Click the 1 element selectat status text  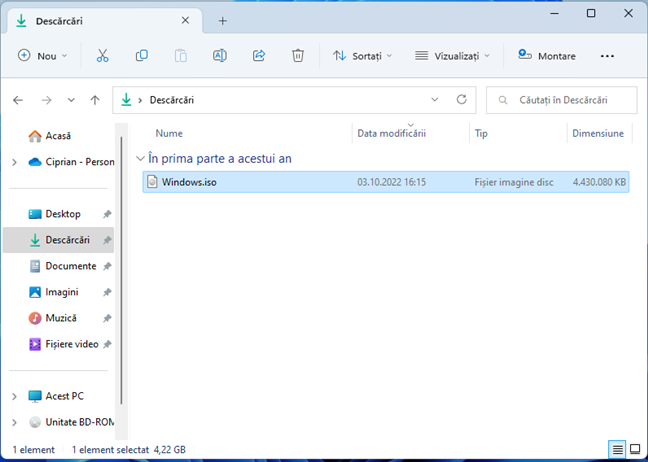coord(110,450)
